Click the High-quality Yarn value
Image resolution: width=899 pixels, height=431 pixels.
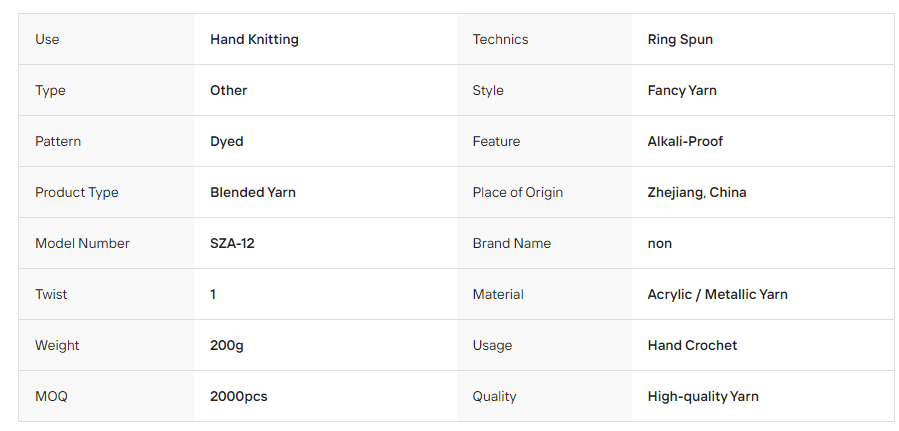[703, 397]
